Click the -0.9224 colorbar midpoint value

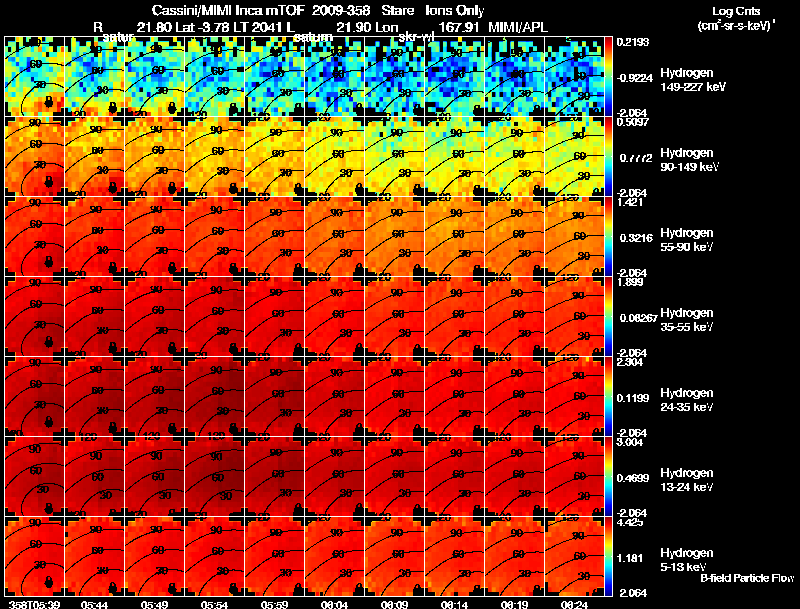pos(635,78)
